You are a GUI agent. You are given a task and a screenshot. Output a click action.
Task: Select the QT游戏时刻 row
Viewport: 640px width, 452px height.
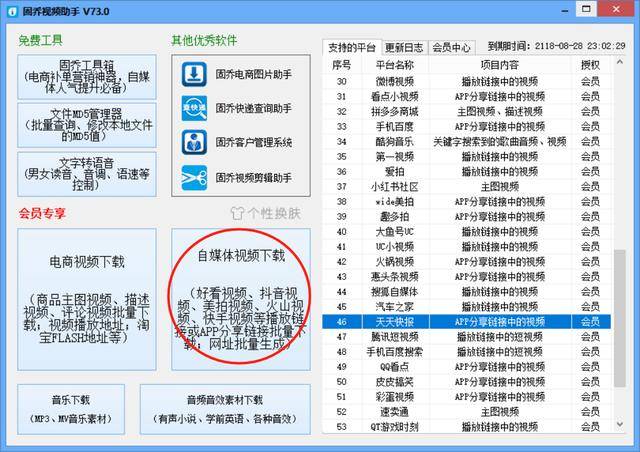[x=467, y=427]
